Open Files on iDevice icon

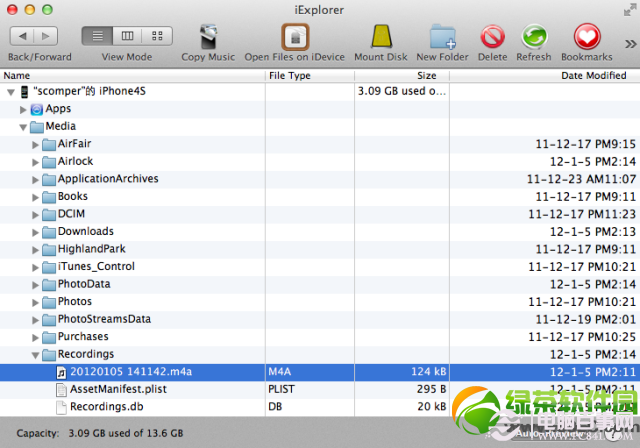[295, 37]
